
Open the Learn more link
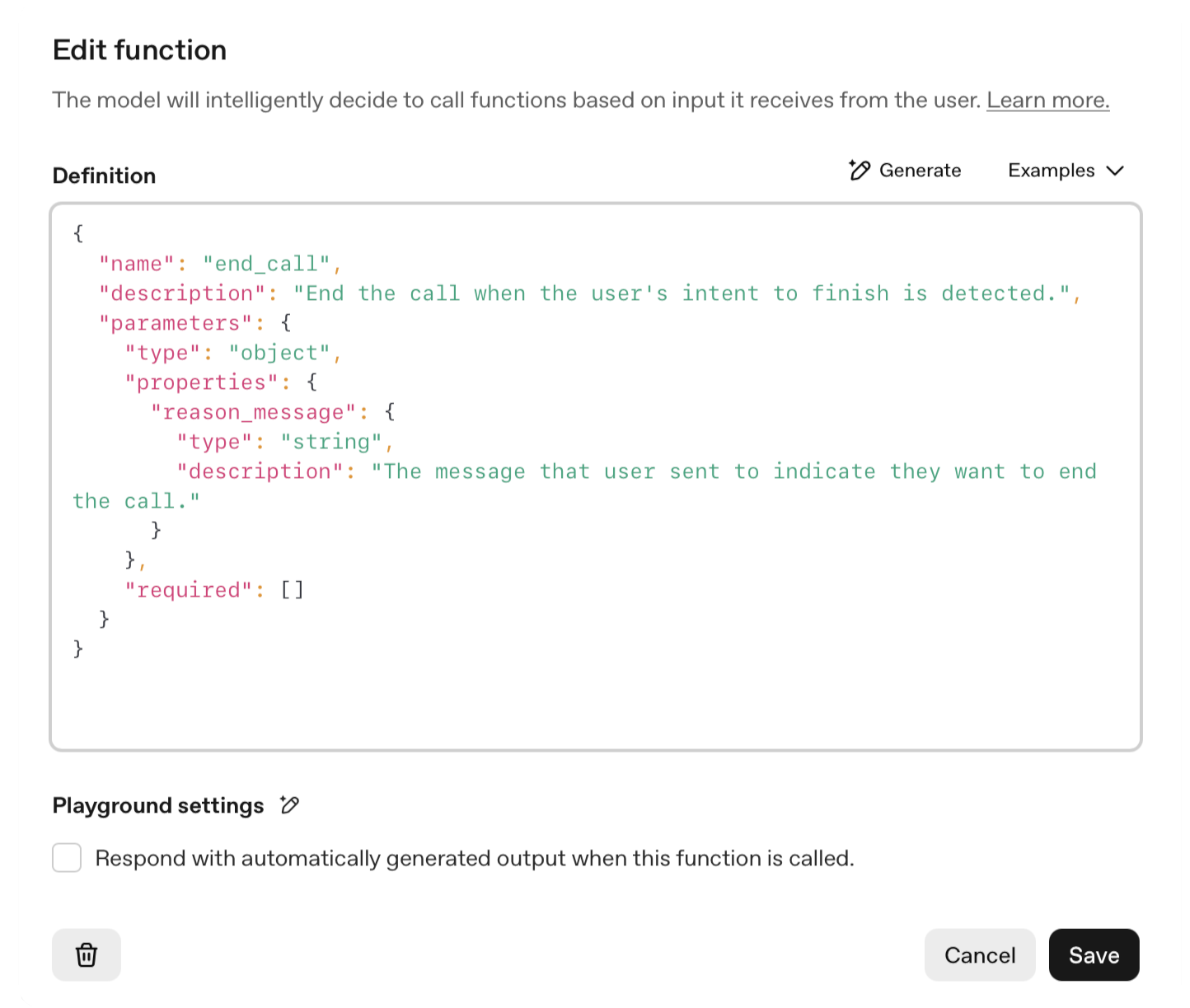pos(1047,101)
